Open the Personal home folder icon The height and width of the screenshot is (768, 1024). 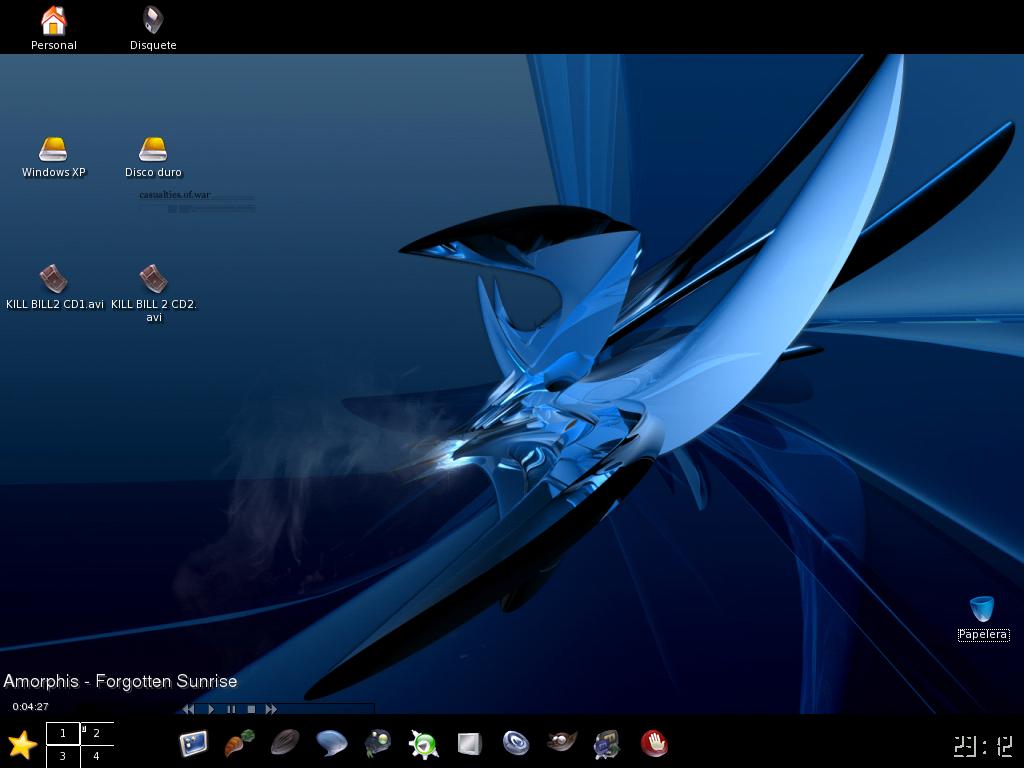53,21
